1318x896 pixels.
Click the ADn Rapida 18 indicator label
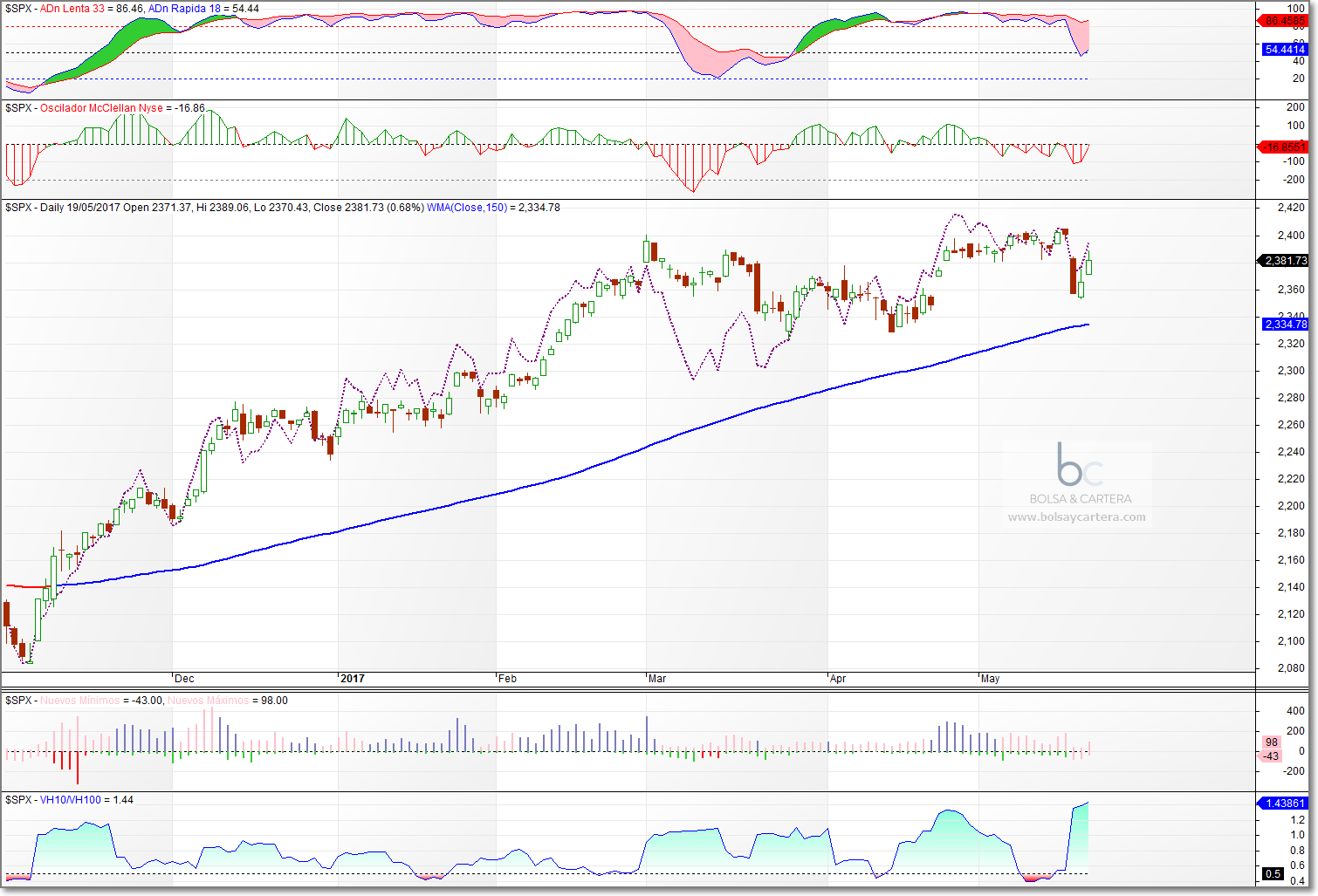184,9
